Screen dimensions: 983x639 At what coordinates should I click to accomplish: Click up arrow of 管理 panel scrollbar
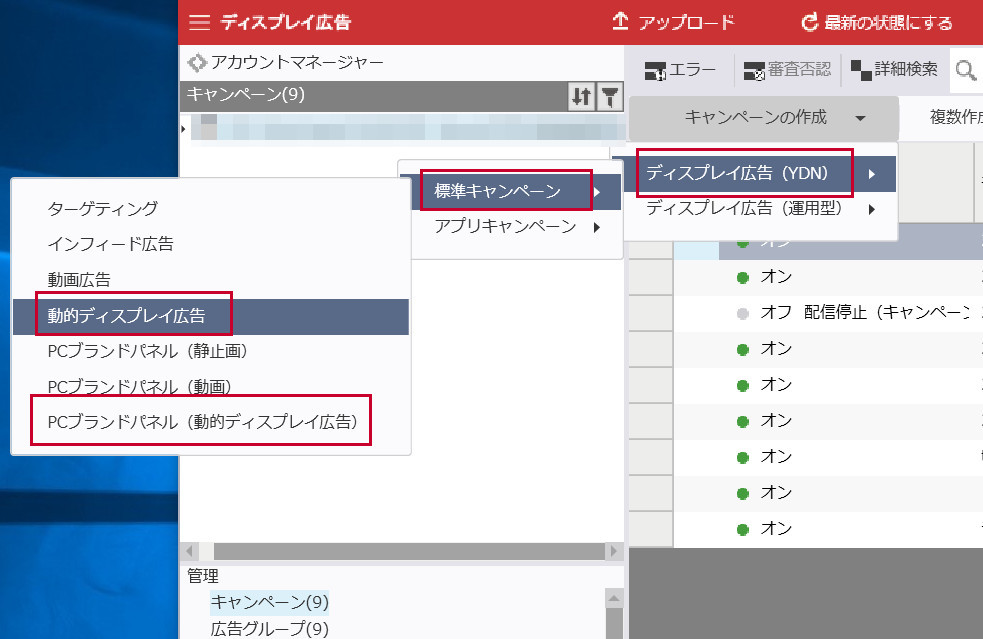coord(614,599)
